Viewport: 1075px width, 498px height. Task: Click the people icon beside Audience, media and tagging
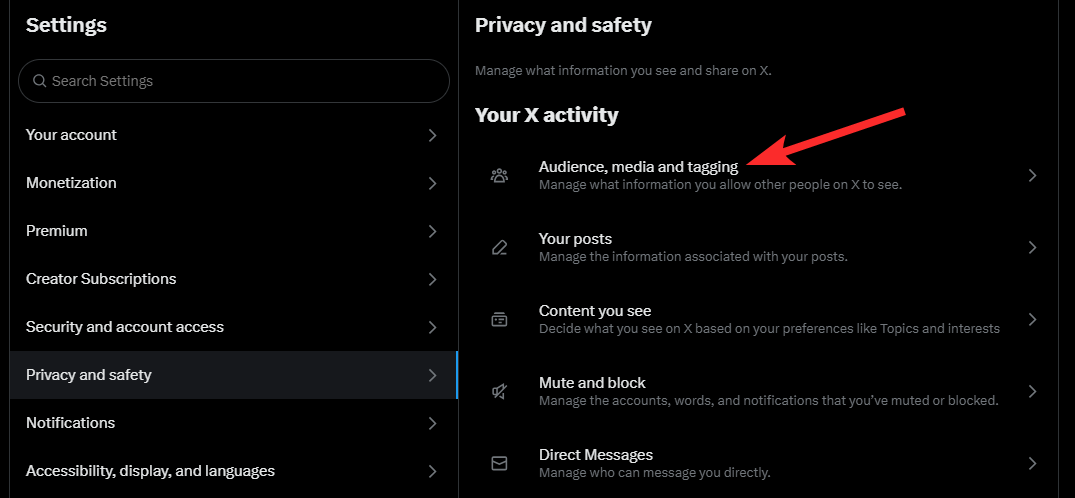499,176
